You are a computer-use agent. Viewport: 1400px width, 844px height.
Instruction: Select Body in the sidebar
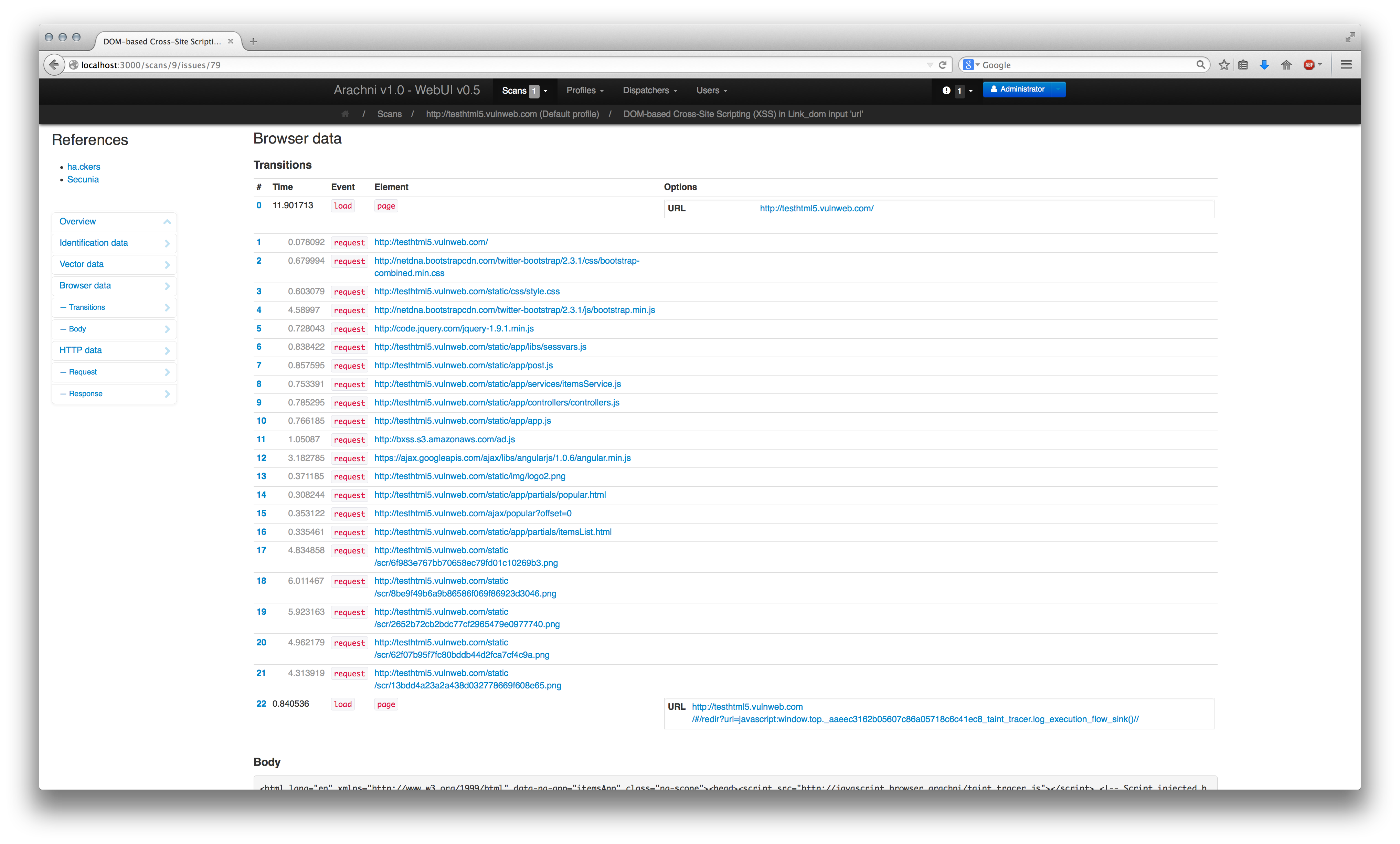click(x=114, y=328)
